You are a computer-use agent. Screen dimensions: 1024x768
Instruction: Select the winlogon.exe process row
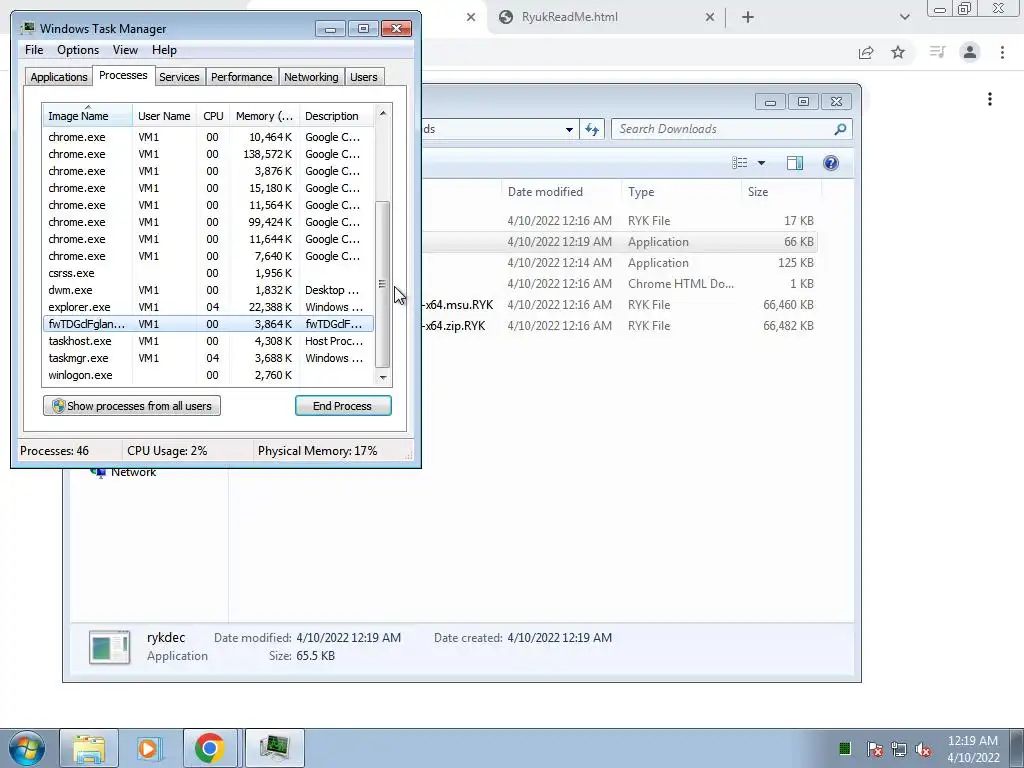208,375
